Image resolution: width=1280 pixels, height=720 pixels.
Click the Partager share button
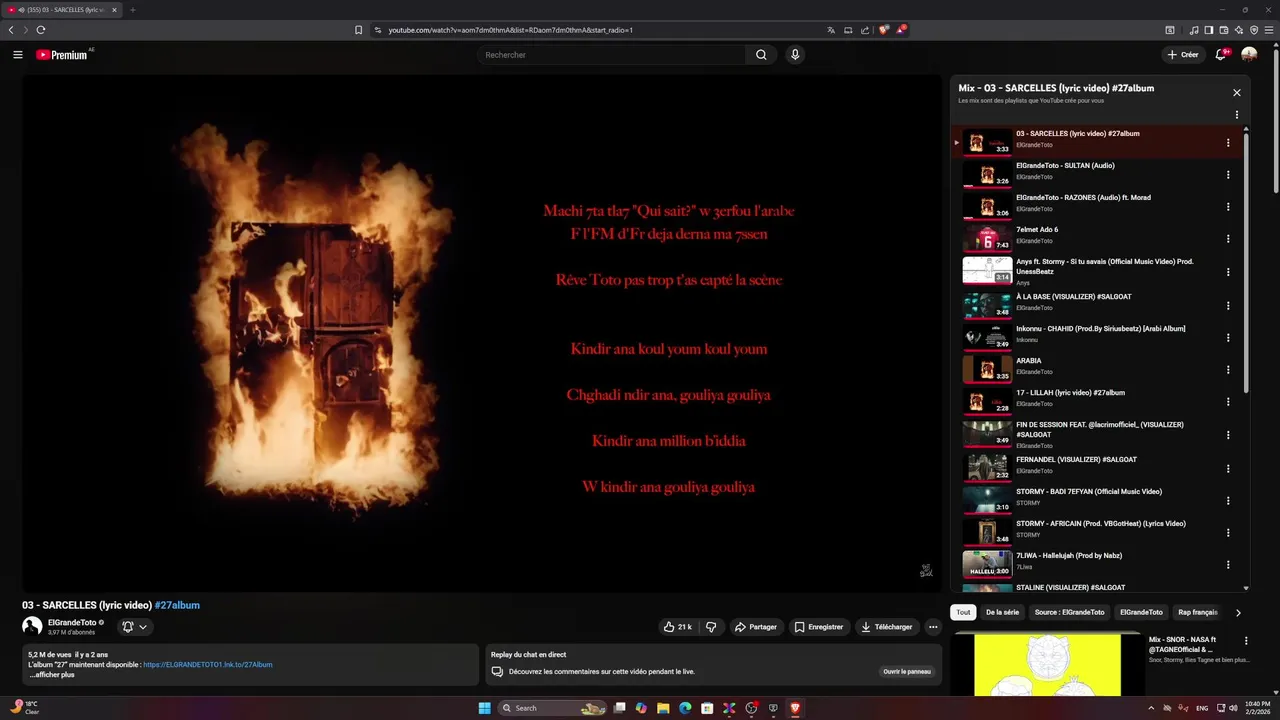pos(756,627)
